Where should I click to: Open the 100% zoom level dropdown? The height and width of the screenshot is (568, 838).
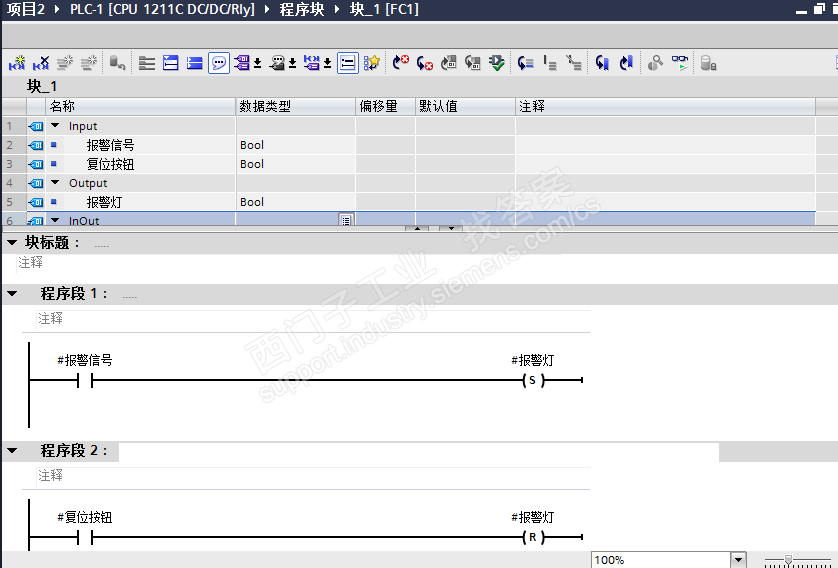(738, 559)
